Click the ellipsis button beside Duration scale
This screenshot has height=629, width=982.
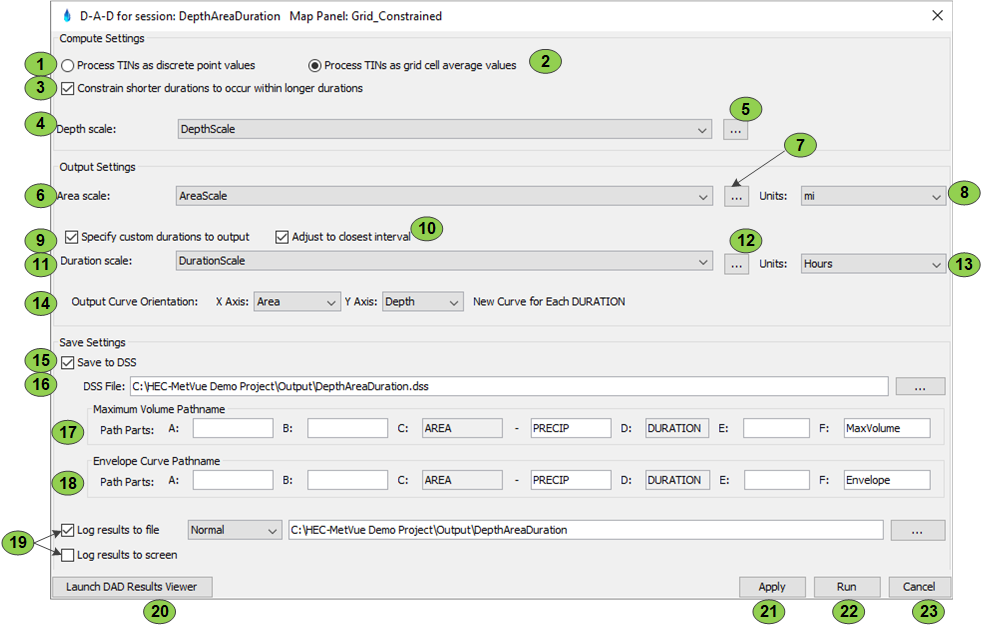coord(735,264)
